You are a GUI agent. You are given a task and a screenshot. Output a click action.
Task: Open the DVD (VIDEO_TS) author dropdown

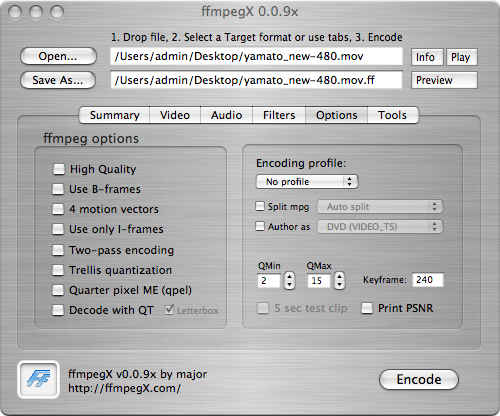380,227
